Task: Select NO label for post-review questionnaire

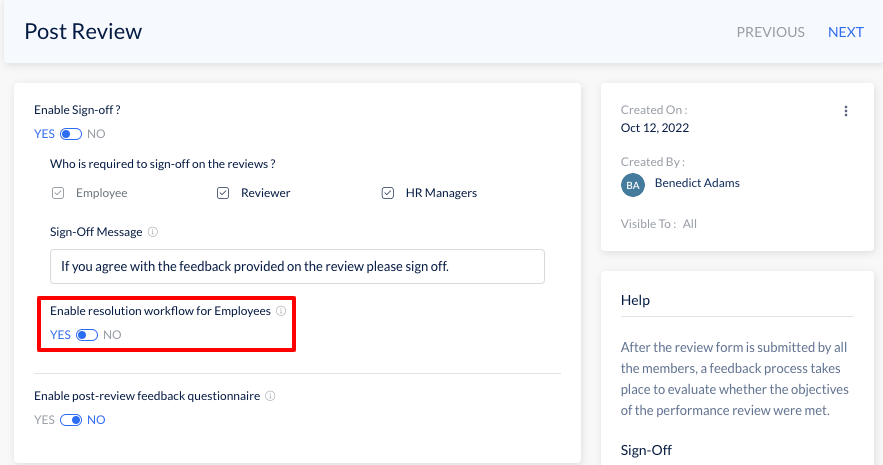Action: 96,420
